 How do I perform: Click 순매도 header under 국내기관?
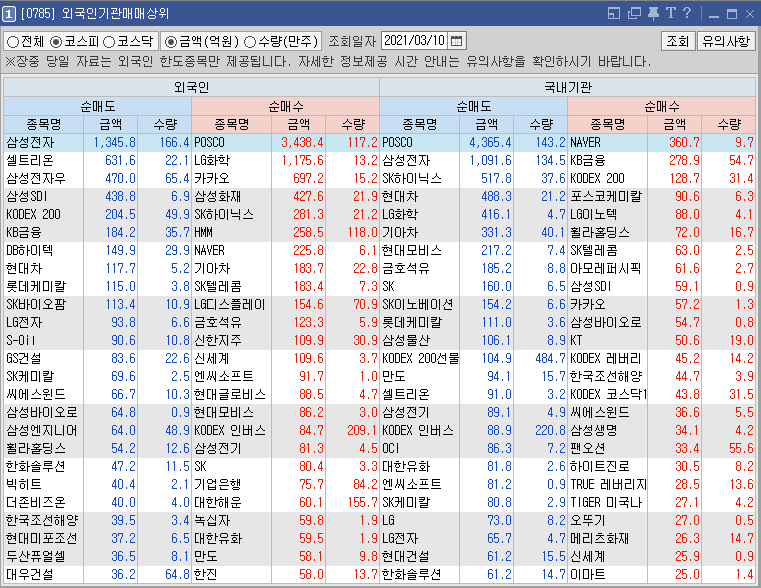[474, 106]
